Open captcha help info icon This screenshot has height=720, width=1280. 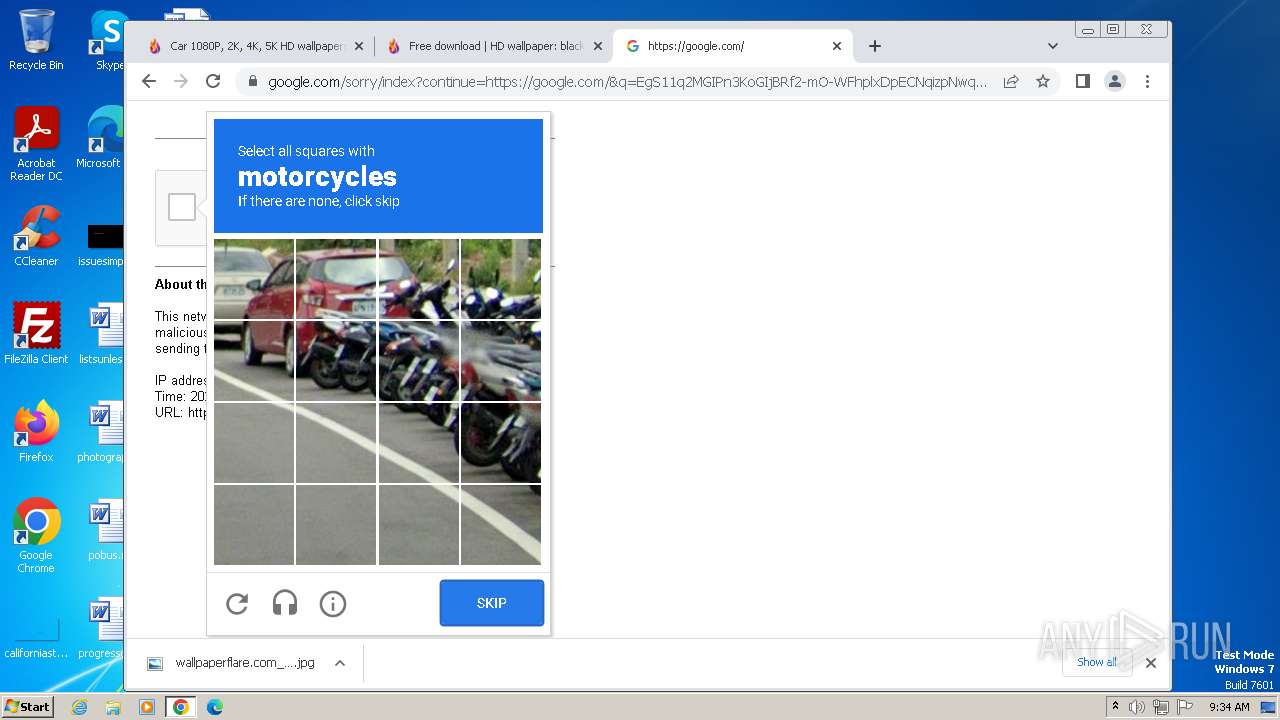click(x=333, y=603)
